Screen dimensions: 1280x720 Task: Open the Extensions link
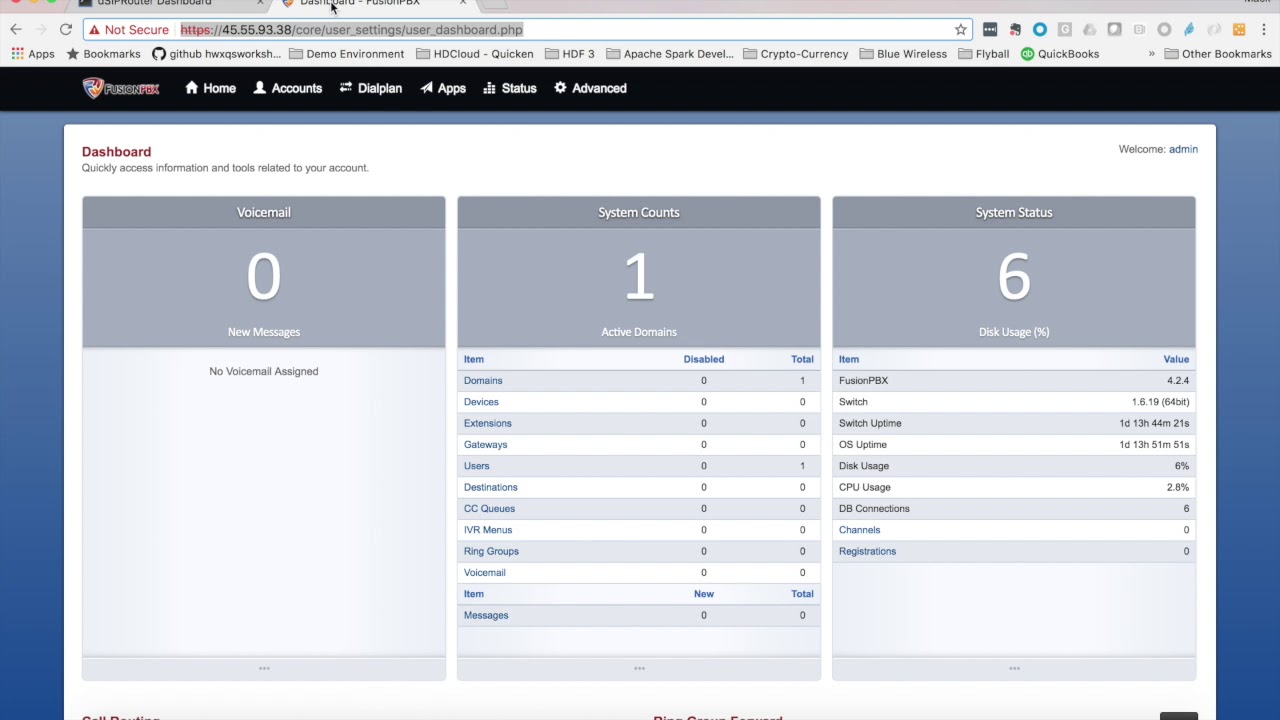coord(488,423)
